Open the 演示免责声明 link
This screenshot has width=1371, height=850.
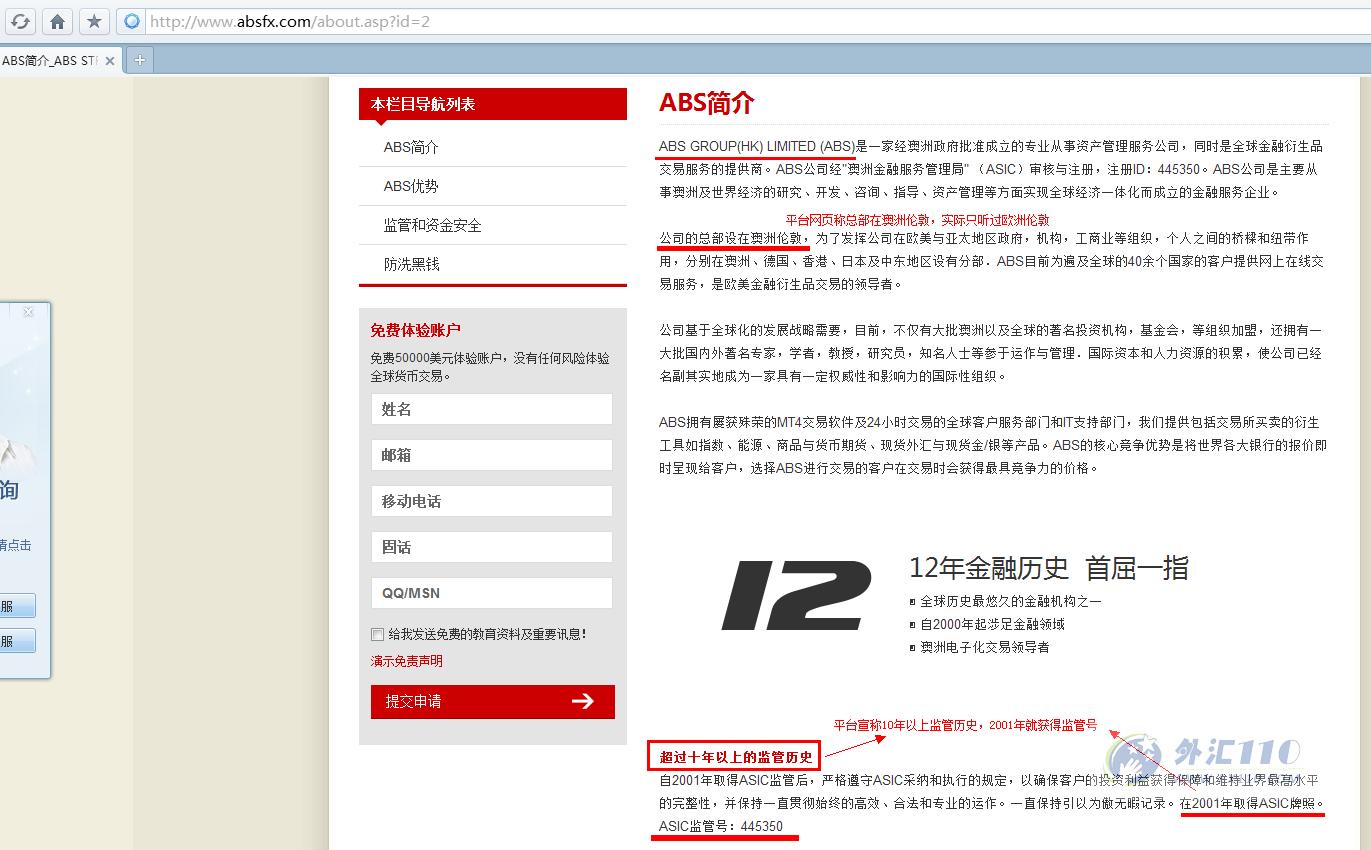pos(407,661)
